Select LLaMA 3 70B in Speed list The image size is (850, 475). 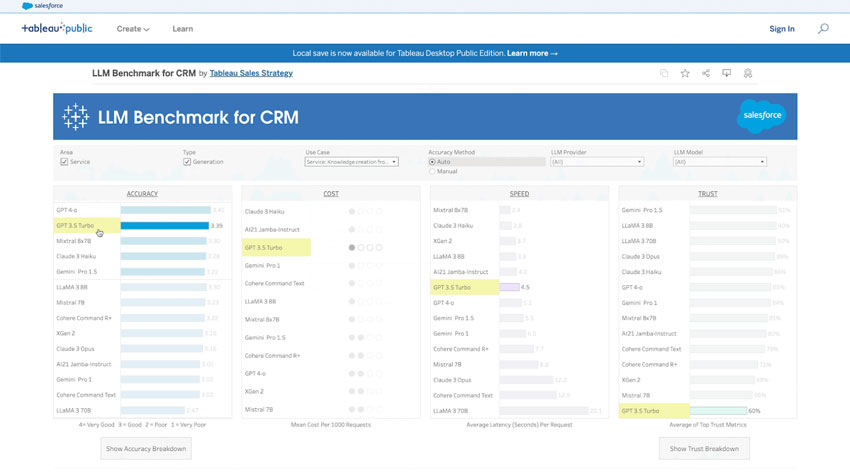[450, 411]
